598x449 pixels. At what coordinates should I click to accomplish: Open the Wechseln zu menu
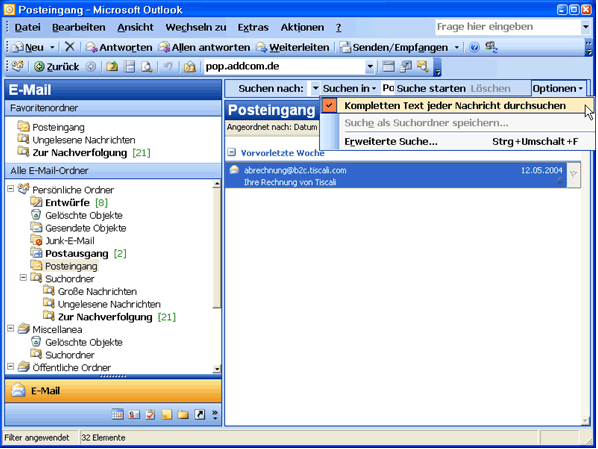click(x=196, y=27)
